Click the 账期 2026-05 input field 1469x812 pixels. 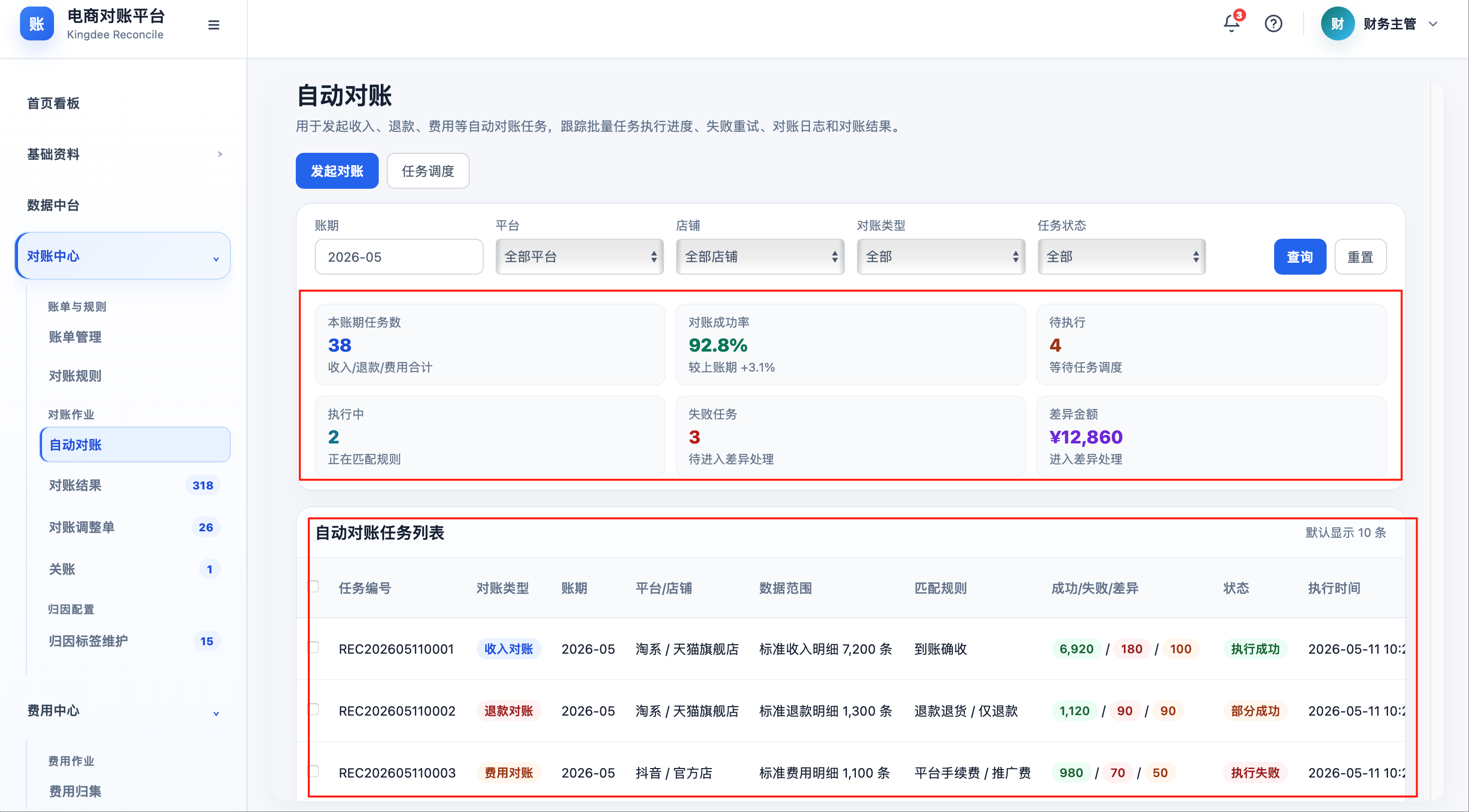tap(399, 256)
